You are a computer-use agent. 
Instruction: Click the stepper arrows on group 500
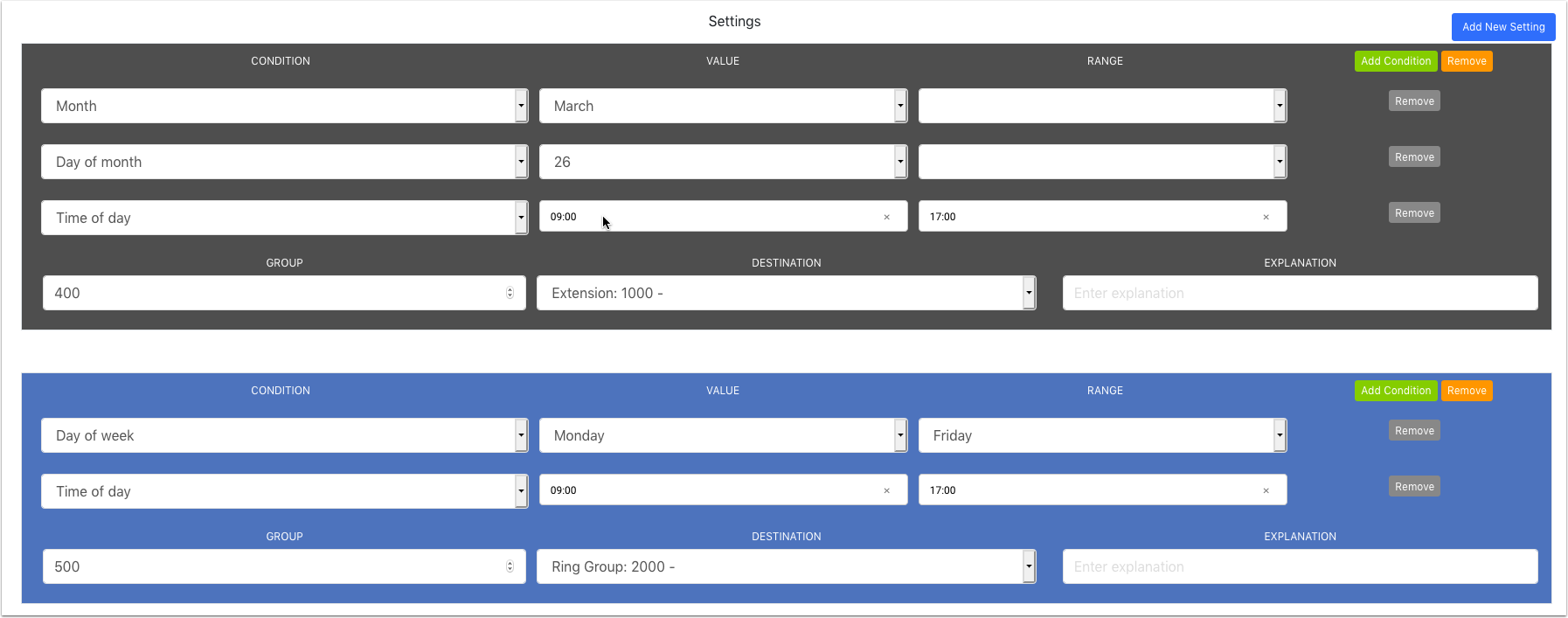coord(510,566)
